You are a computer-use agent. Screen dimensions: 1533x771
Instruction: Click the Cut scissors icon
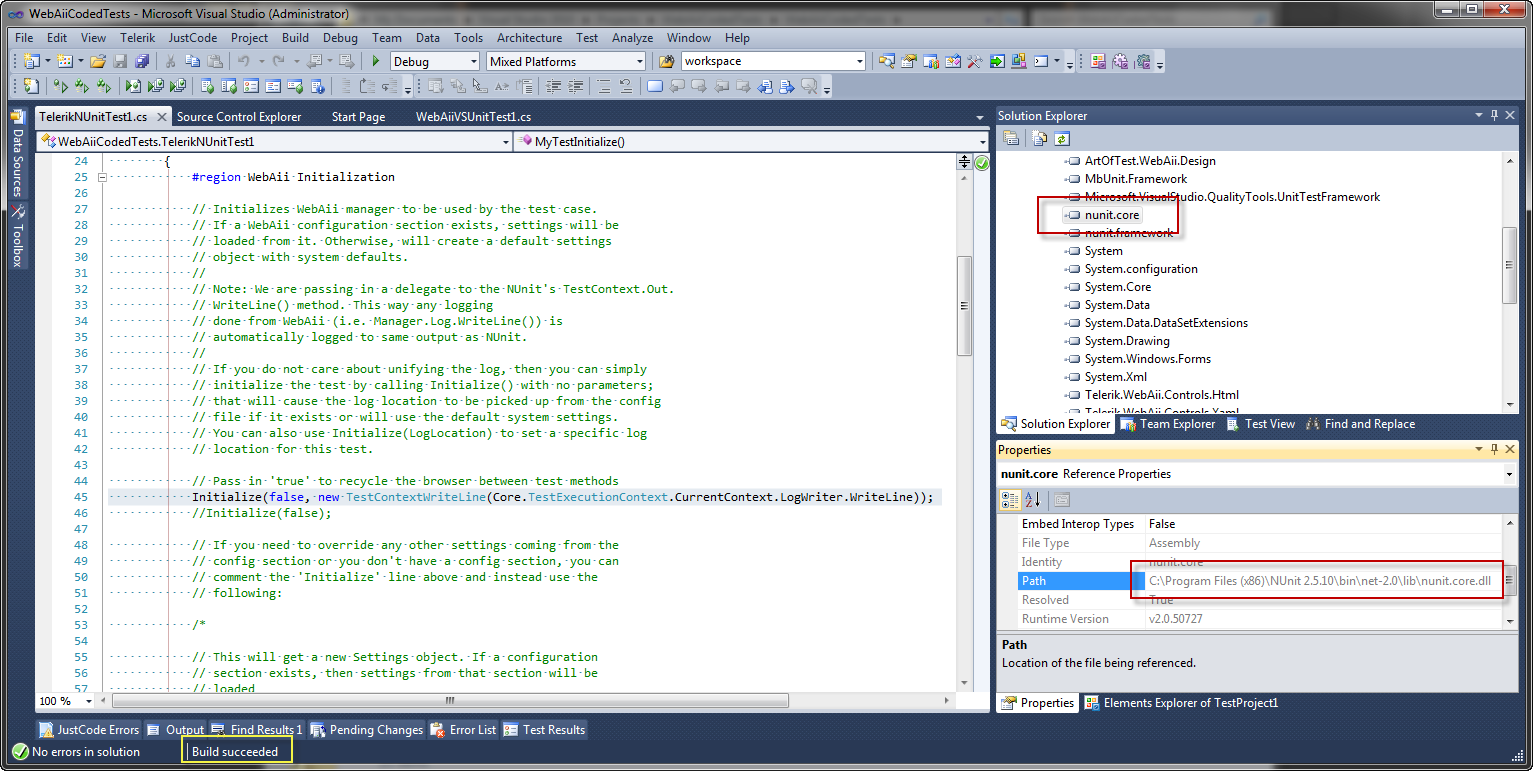tap(170, 61)
